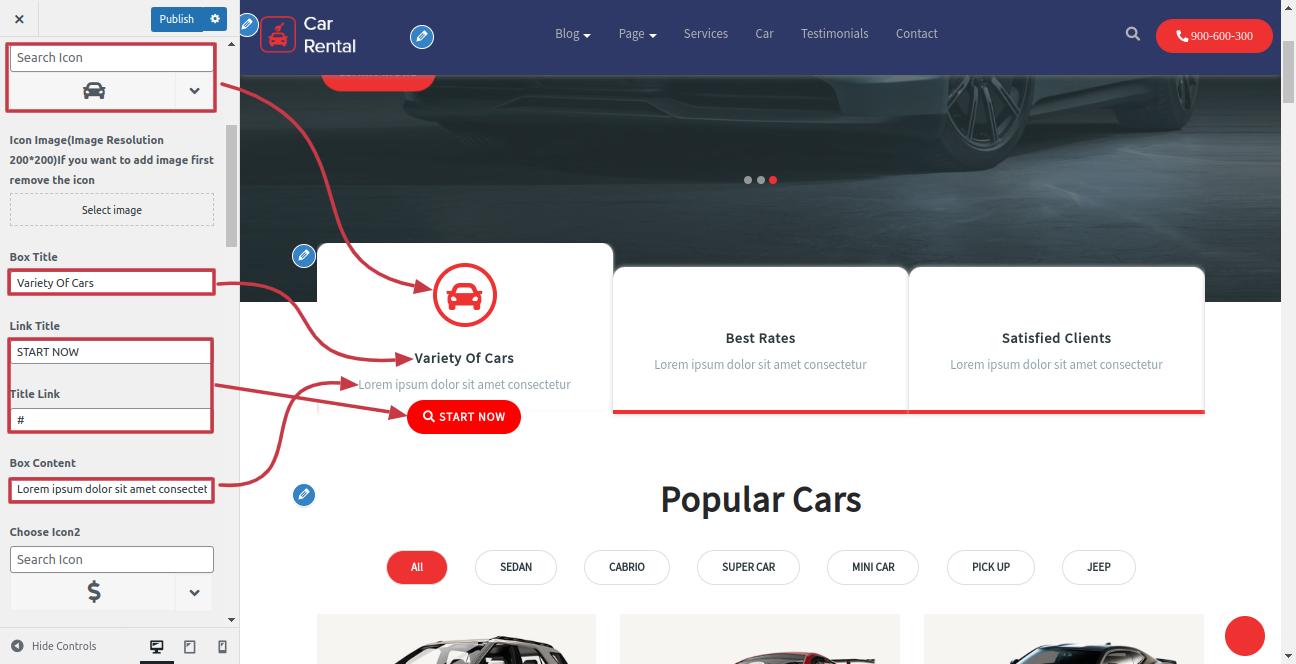Click the red car icon in feature box
Screen dimensions: 1296x664
tap(464, 296)
